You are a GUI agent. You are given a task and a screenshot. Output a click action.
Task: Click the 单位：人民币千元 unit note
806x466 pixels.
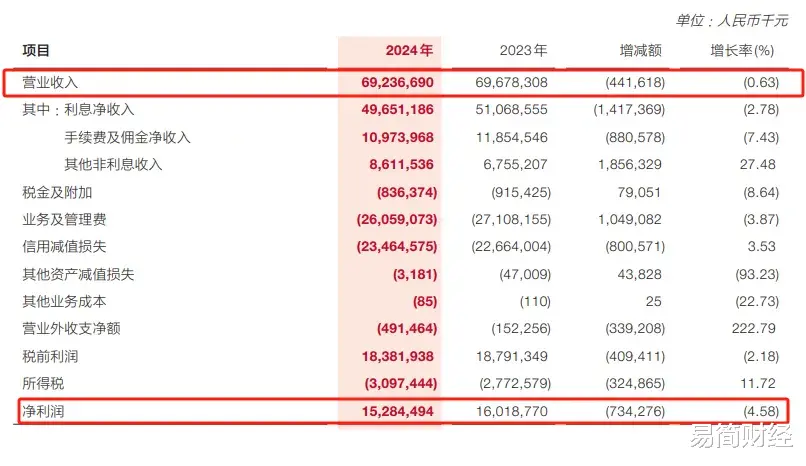(732, 19)
